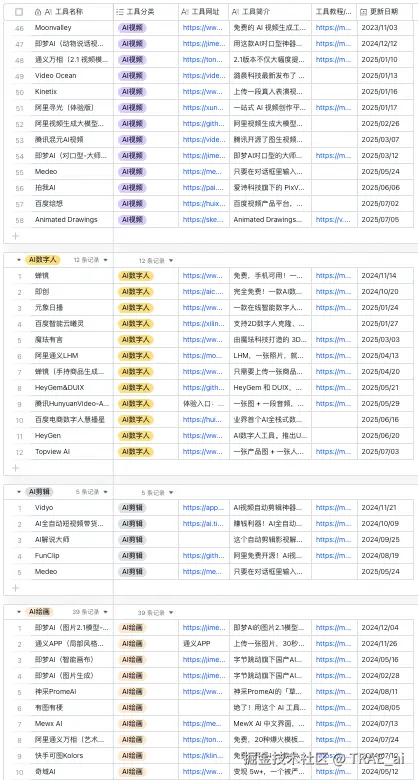Click the 更新日期 column calendar icon
The height and width of the screenshot is (780, 418).
tap(364, 11)
